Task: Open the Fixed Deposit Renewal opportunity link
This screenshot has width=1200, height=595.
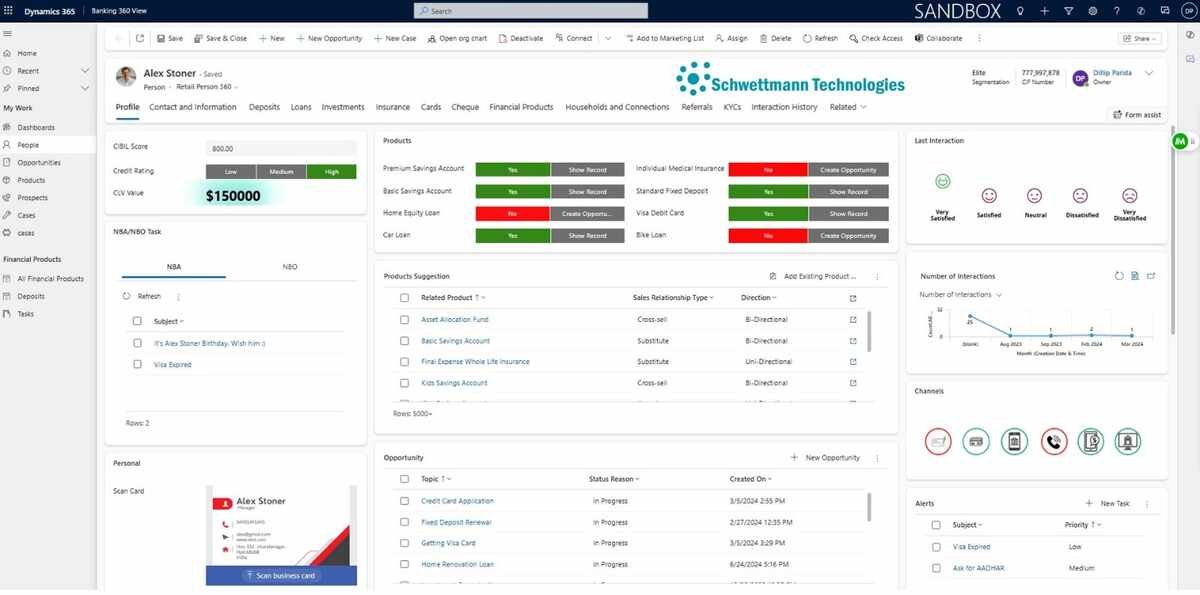Action: pos(456,522)
